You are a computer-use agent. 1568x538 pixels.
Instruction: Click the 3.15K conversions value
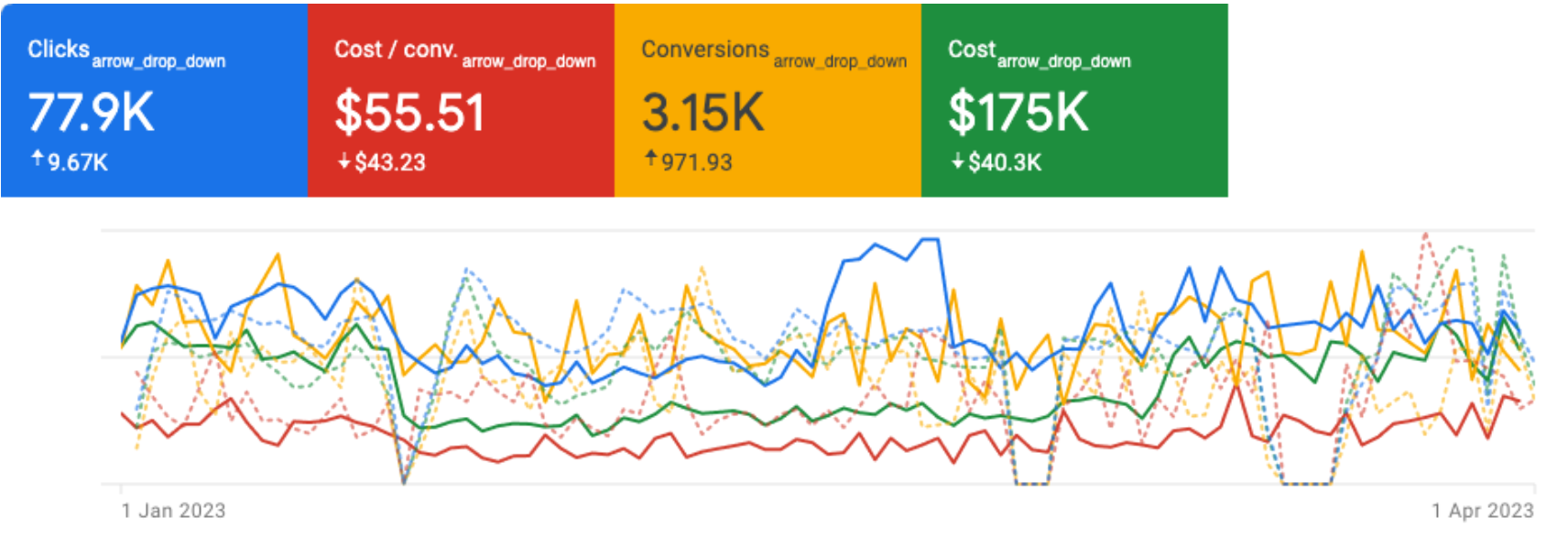[703, 113]
